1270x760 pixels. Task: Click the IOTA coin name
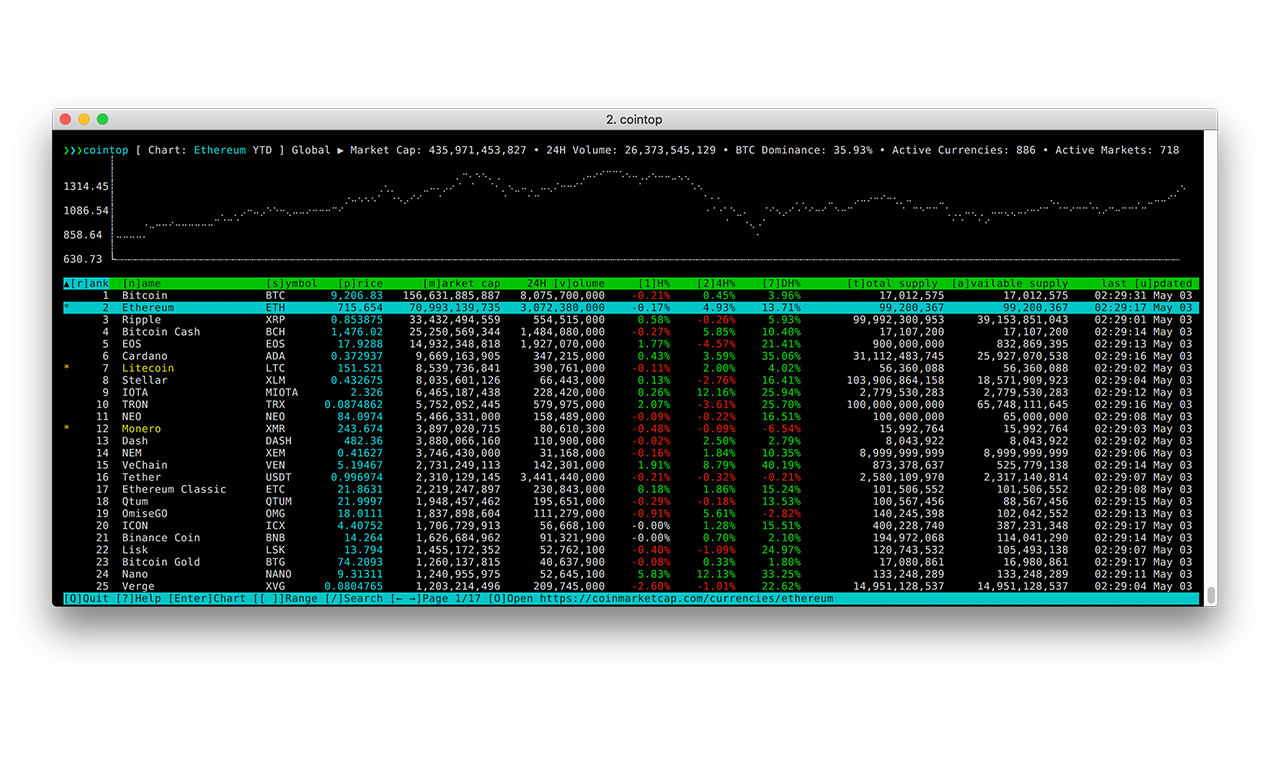coord(135,392)
